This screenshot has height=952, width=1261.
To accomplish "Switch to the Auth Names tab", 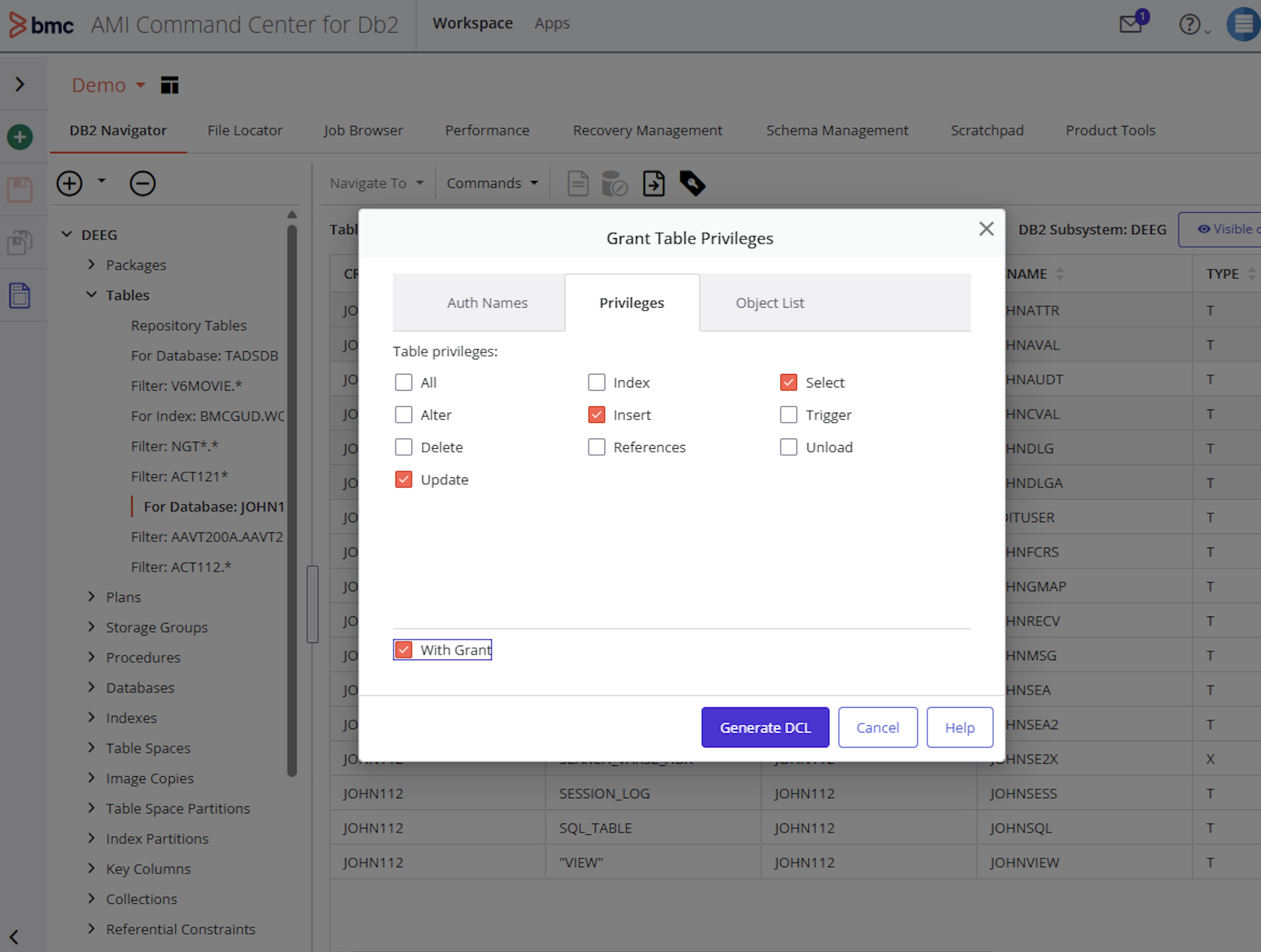I will click(487, 303).
